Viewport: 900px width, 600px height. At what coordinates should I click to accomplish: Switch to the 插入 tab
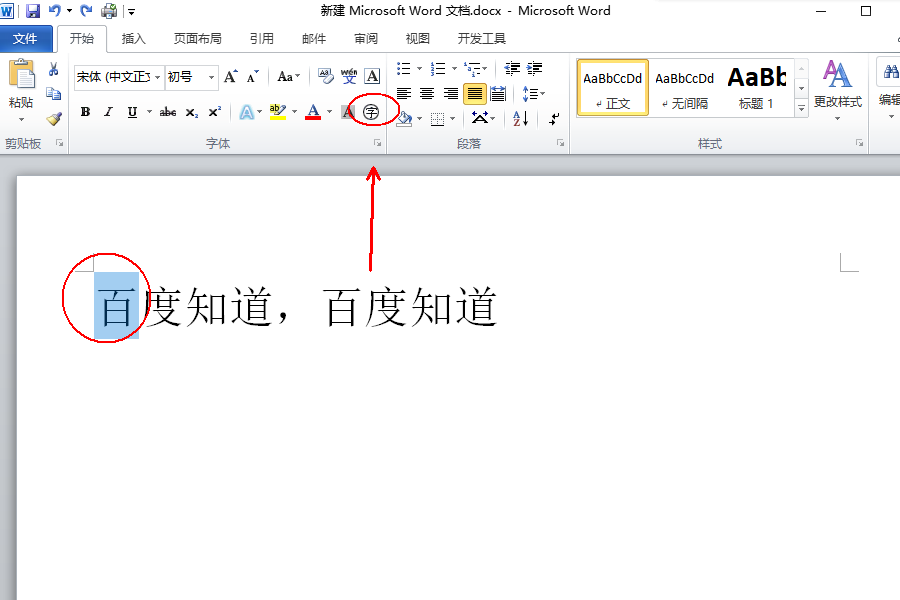point(133,38)
